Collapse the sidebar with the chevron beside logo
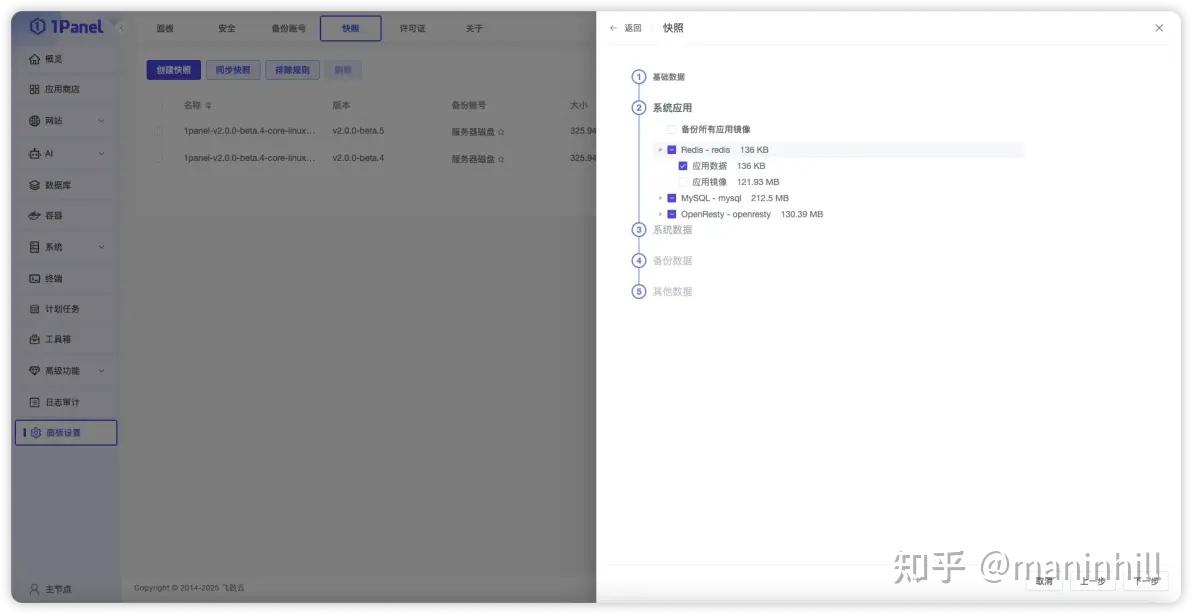 pos(121,28)
